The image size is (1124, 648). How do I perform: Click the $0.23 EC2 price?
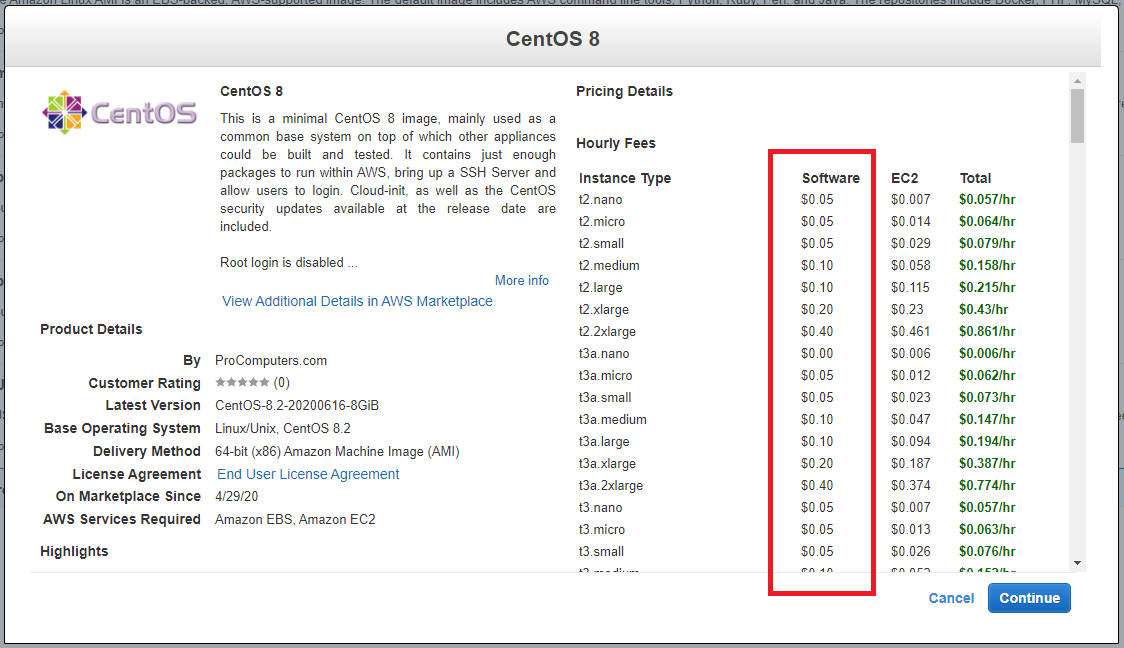[x=908, y=310]
